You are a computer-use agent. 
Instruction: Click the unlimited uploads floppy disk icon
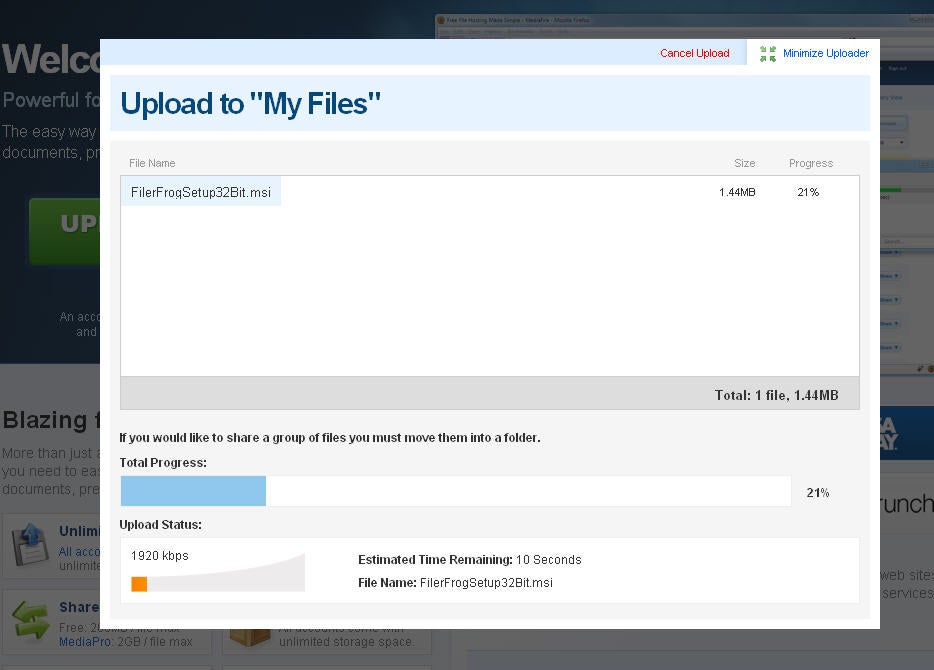(x=31, y=543)
